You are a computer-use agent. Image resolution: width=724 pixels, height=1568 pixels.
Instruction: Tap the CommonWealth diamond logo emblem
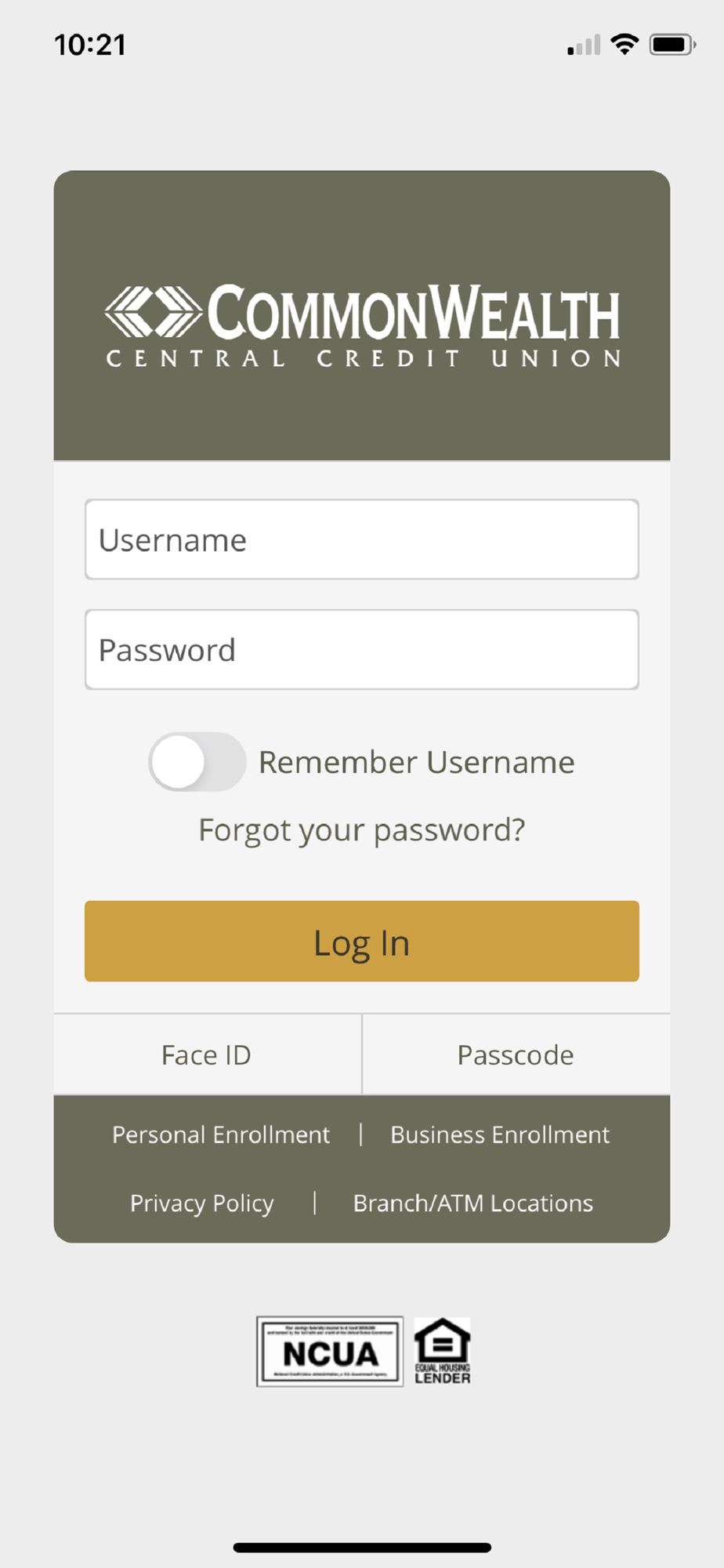tap(154, 312)
